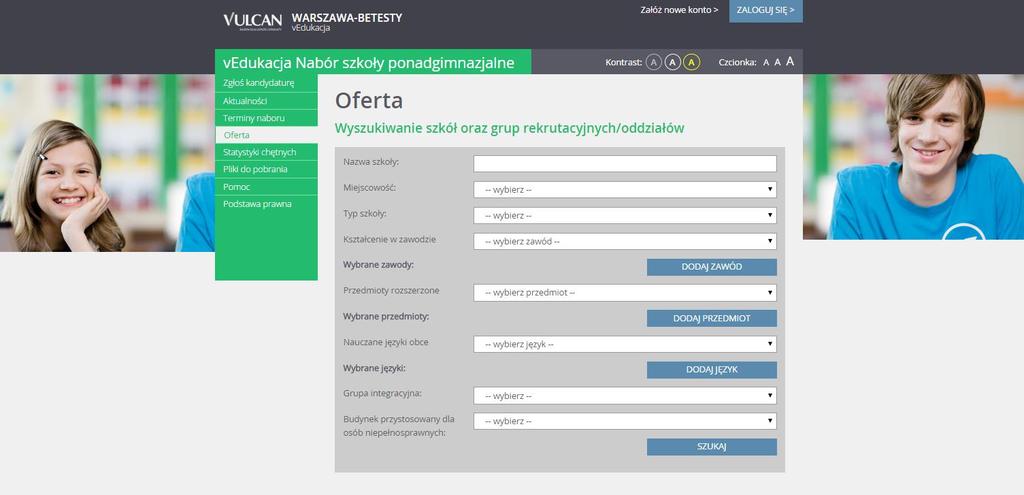Click the Czcionka label
Screen dimensions: 1024x495
click(x=737, y=63)
